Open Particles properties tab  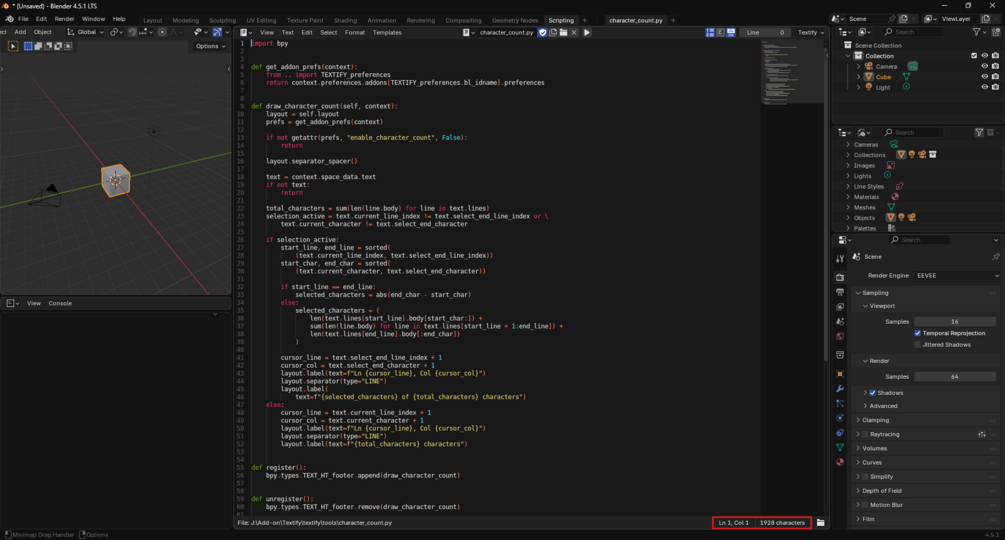tap(840, 404)
